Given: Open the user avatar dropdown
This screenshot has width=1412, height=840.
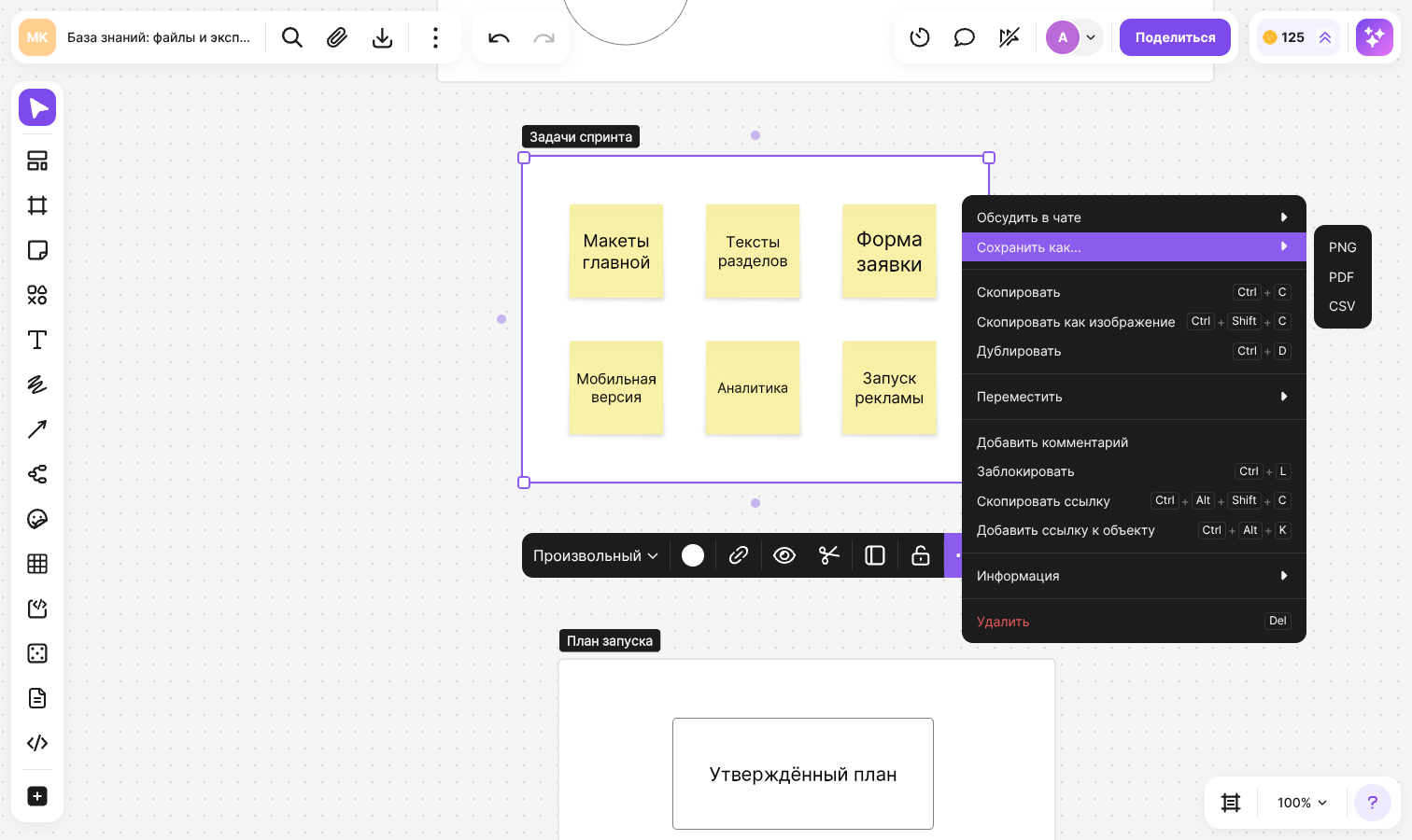Looking at the screenshot, I should click(1074, 37).
